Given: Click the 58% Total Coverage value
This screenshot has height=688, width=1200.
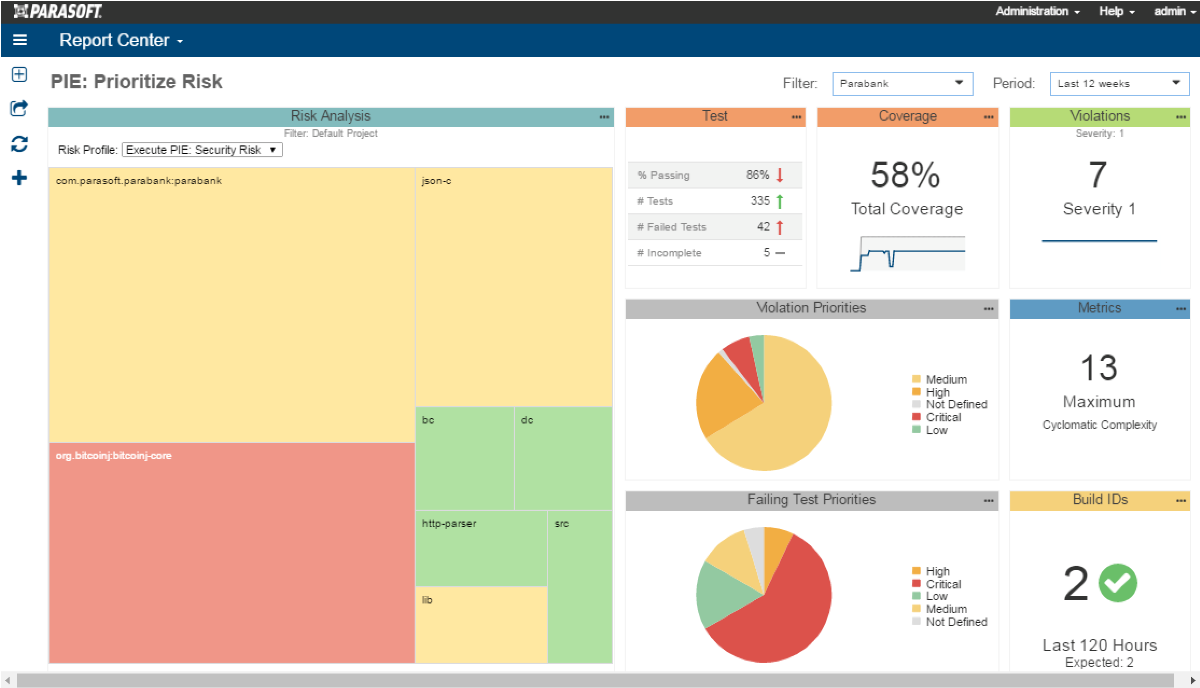Looking at the screenshot, I should click(x=906, y=175).
